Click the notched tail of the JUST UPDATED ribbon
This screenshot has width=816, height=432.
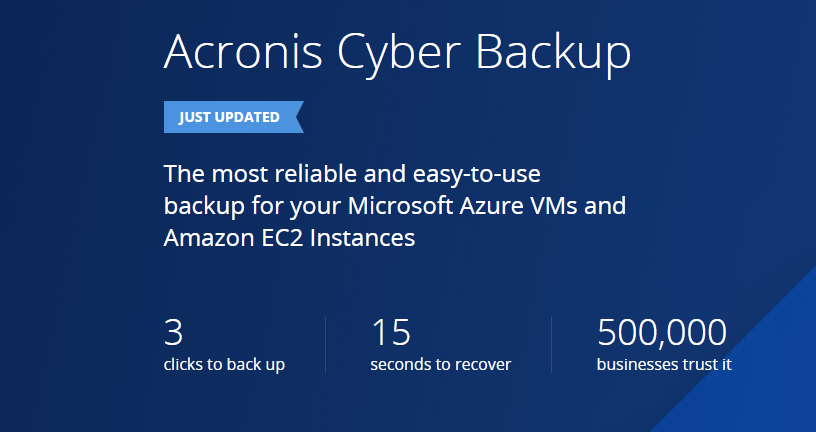click(297, 117)
